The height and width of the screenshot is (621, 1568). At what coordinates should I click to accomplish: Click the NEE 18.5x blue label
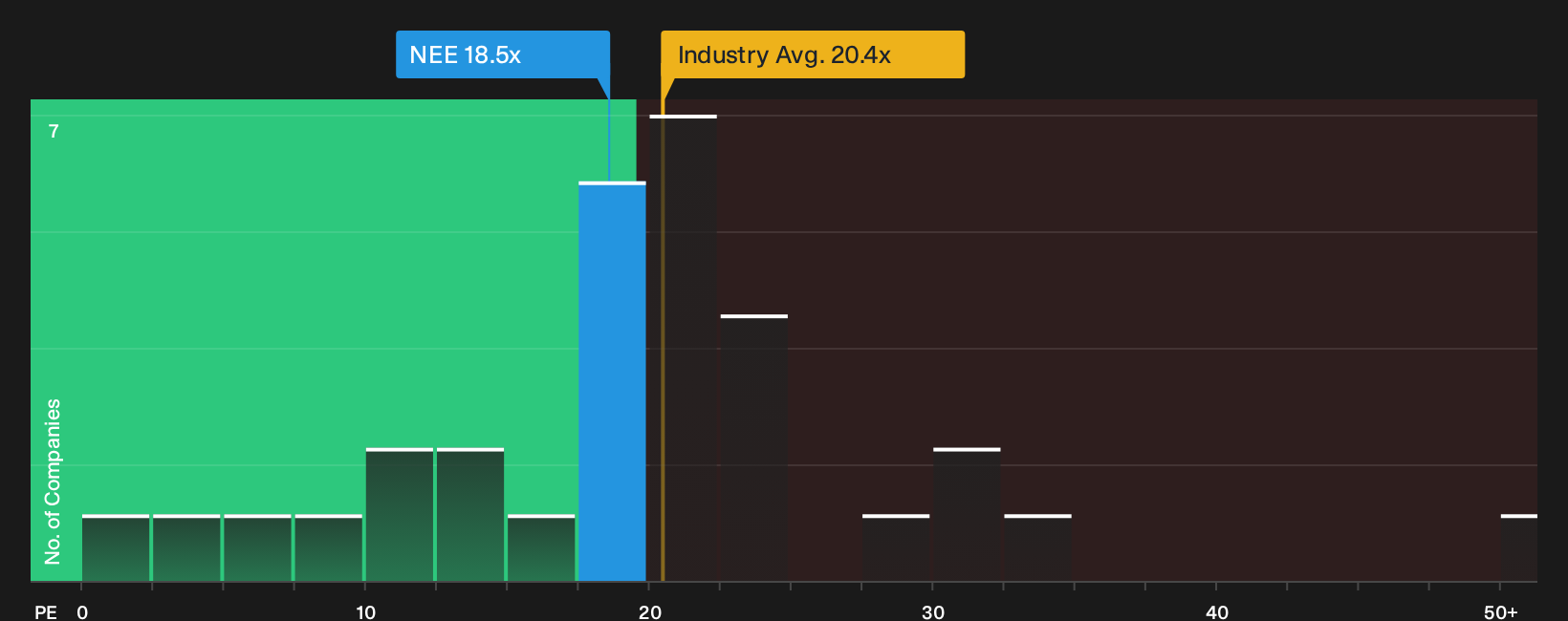(x=503, y=54)
